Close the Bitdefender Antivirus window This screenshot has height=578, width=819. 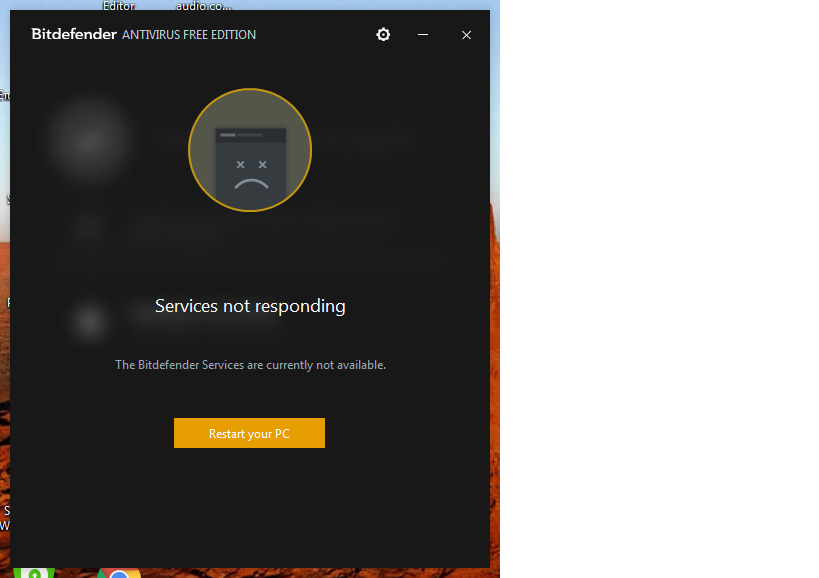[x=466, y=35]
